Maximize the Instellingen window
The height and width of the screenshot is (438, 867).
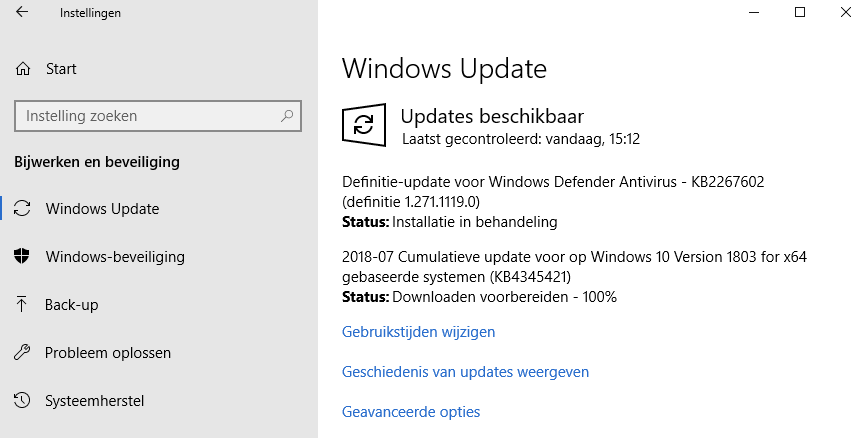pos(800,12)
